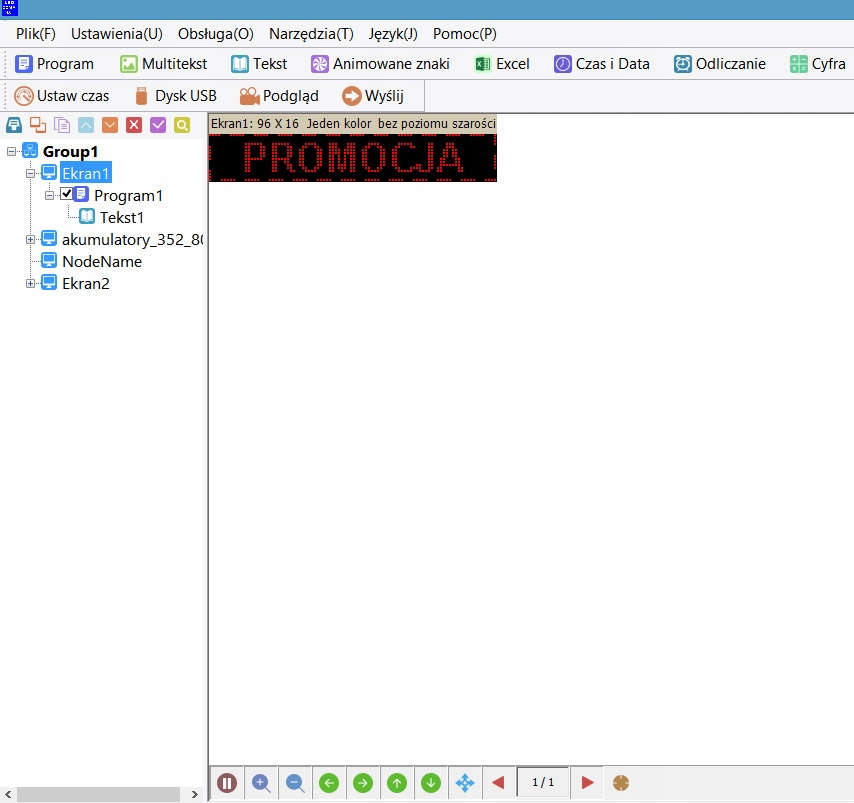Open the Narzędzia(T) menu
Screen dimensions: 854x803
click(x=311, y=34)
